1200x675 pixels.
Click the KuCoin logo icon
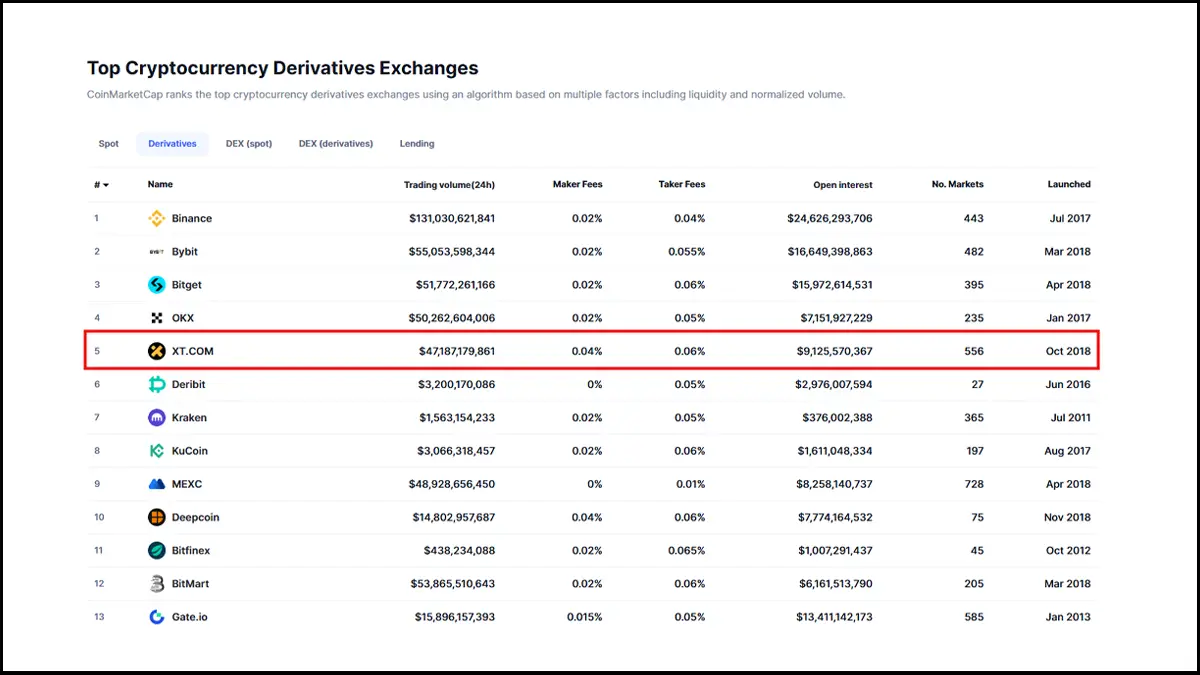click(x=156, y=451)
